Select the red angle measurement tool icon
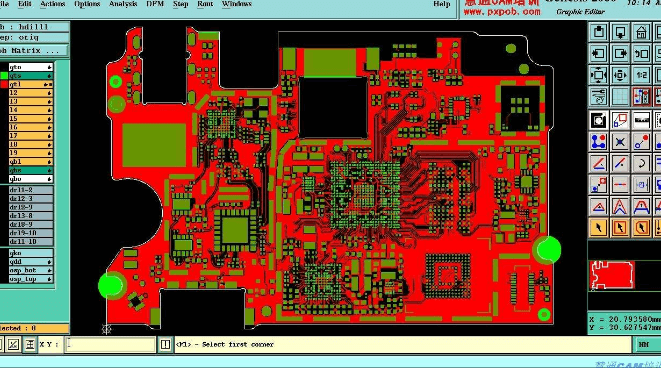The image size is (661, 368). tap(598, 163)
